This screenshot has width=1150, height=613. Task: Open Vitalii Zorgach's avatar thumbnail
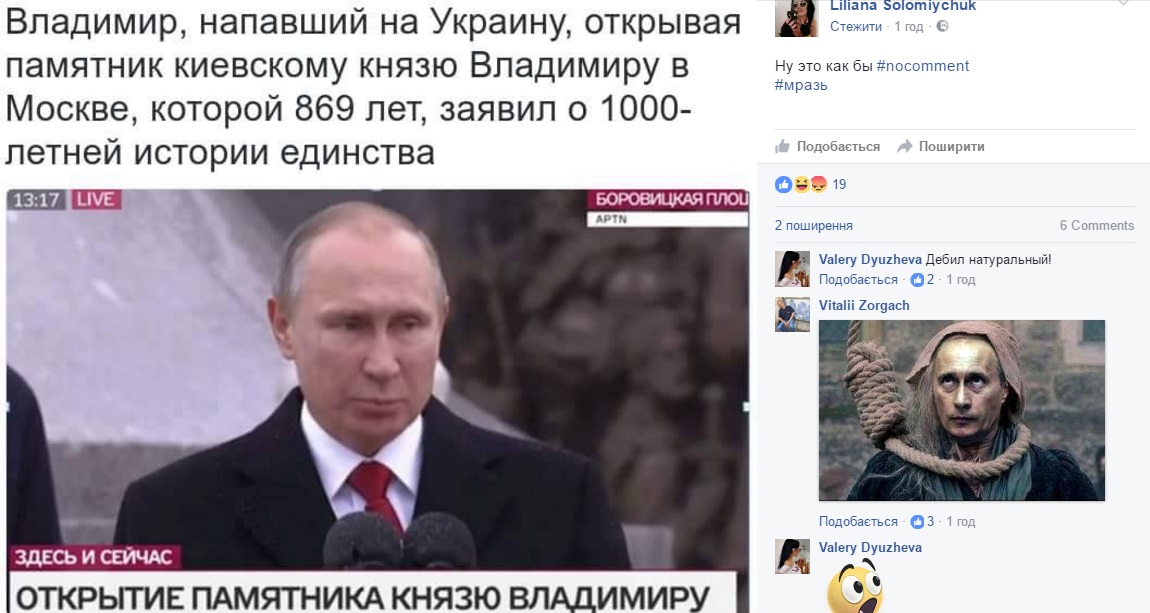[x=793, y=315]
